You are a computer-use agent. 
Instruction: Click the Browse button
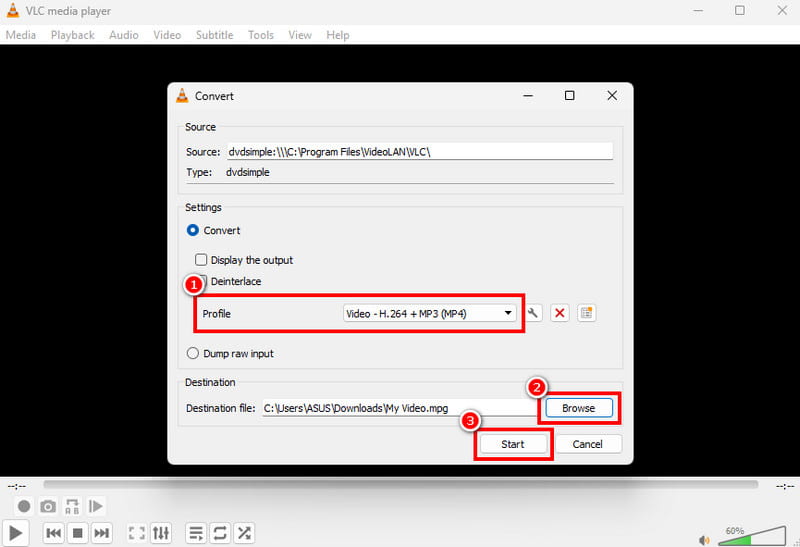(x=579, y=408)
